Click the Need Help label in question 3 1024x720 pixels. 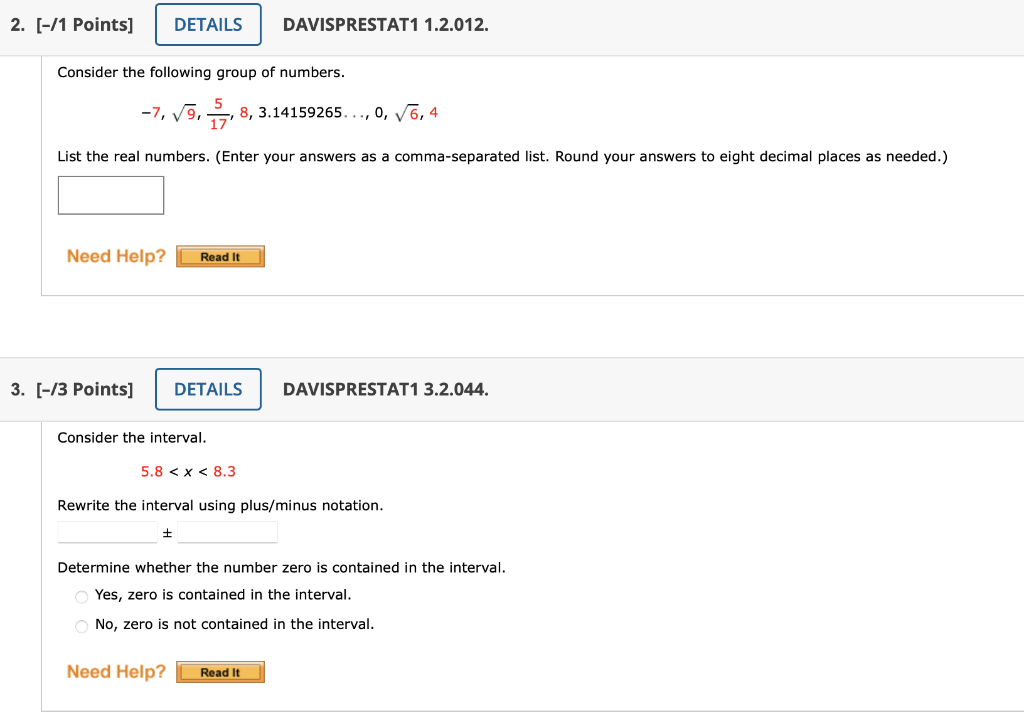tap(115, 671)
